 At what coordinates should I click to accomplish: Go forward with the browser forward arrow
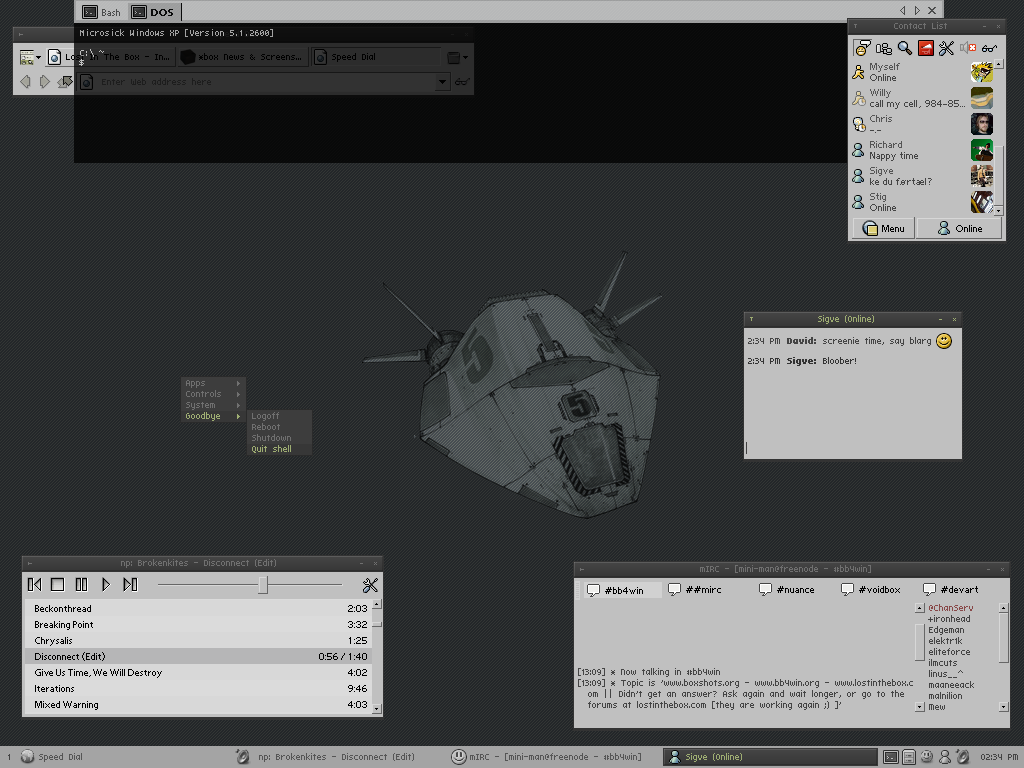(x=44, y=82)
